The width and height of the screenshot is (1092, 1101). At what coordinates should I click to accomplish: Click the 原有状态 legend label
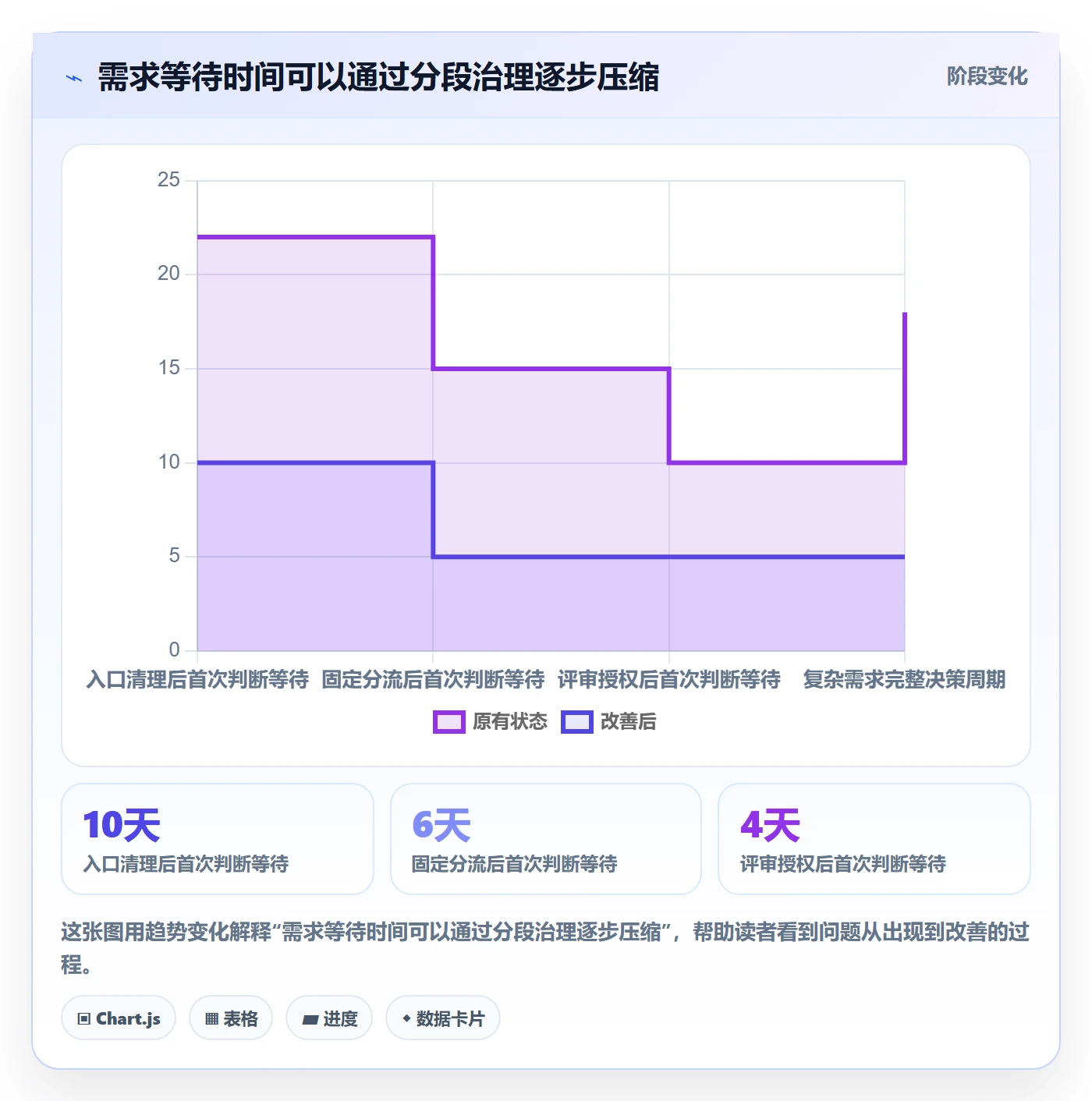click(x=510, y=722)
